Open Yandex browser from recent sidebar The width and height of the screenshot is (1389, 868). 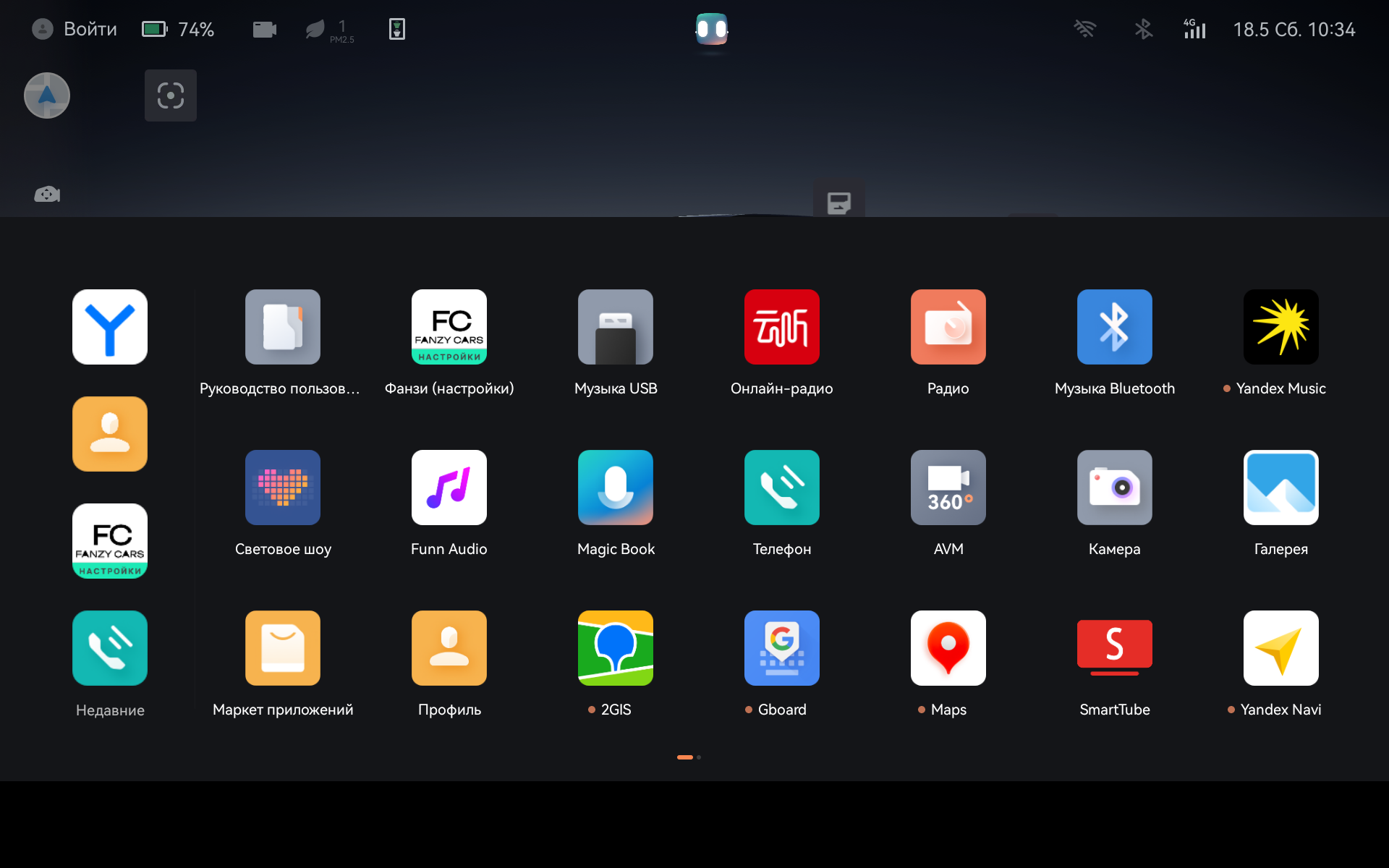110,327
